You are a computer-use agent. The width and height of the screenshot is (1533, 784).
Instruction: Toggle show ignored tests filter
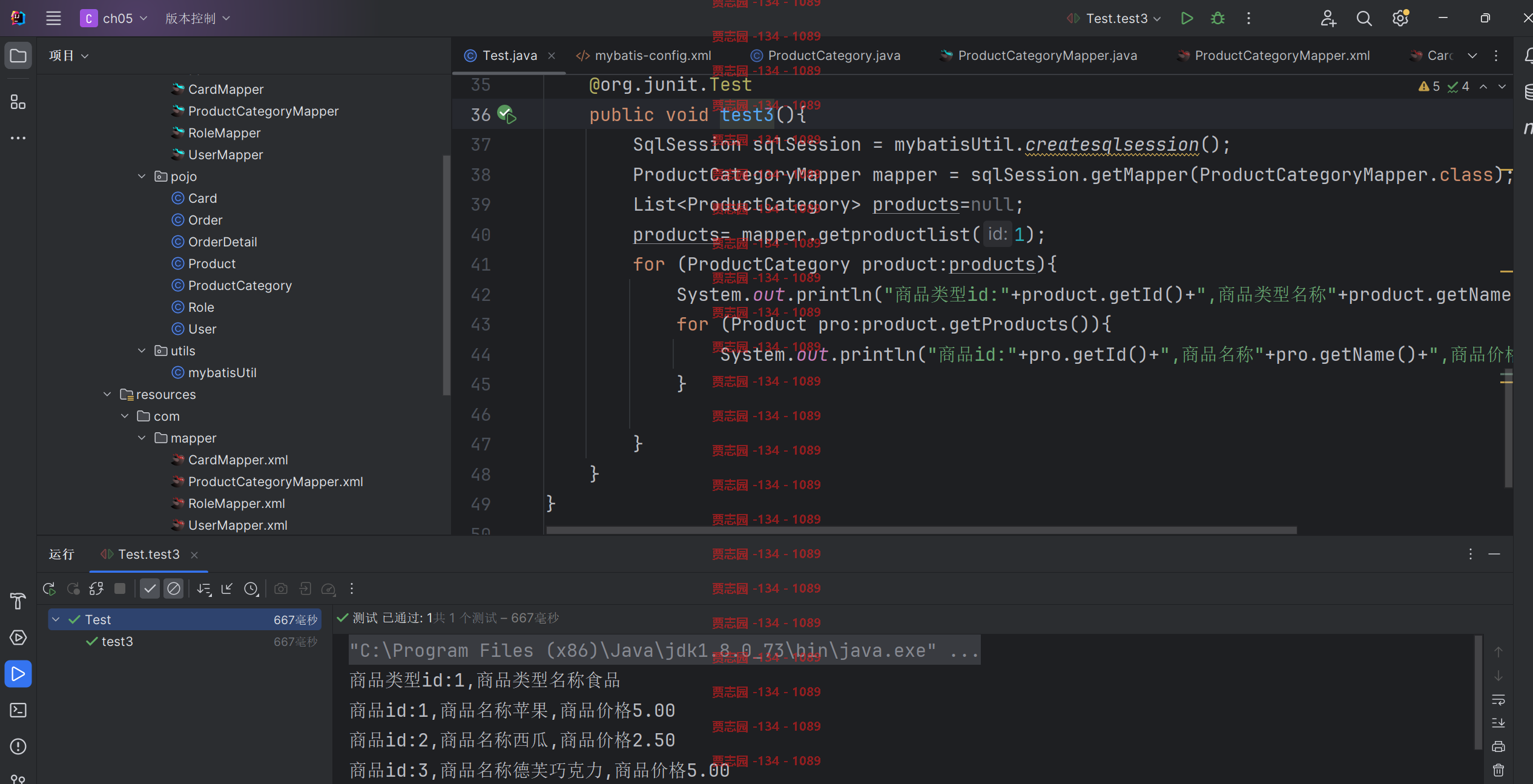pyautogui.click(x=174, y=588)
